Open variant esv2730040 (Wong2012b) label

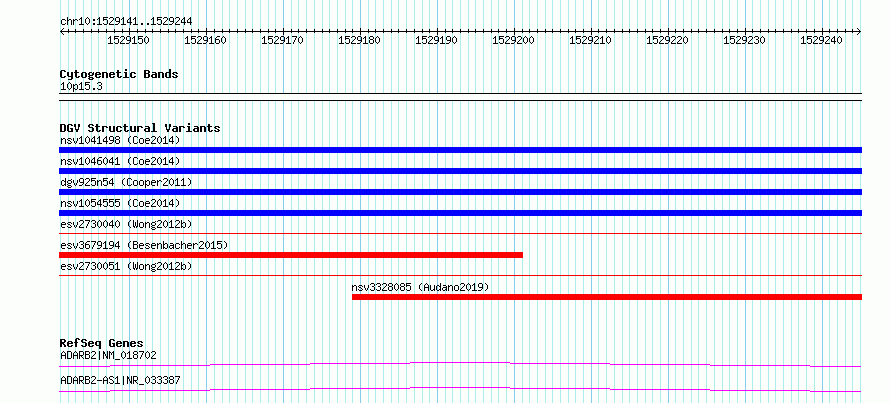tap(126, 224)
